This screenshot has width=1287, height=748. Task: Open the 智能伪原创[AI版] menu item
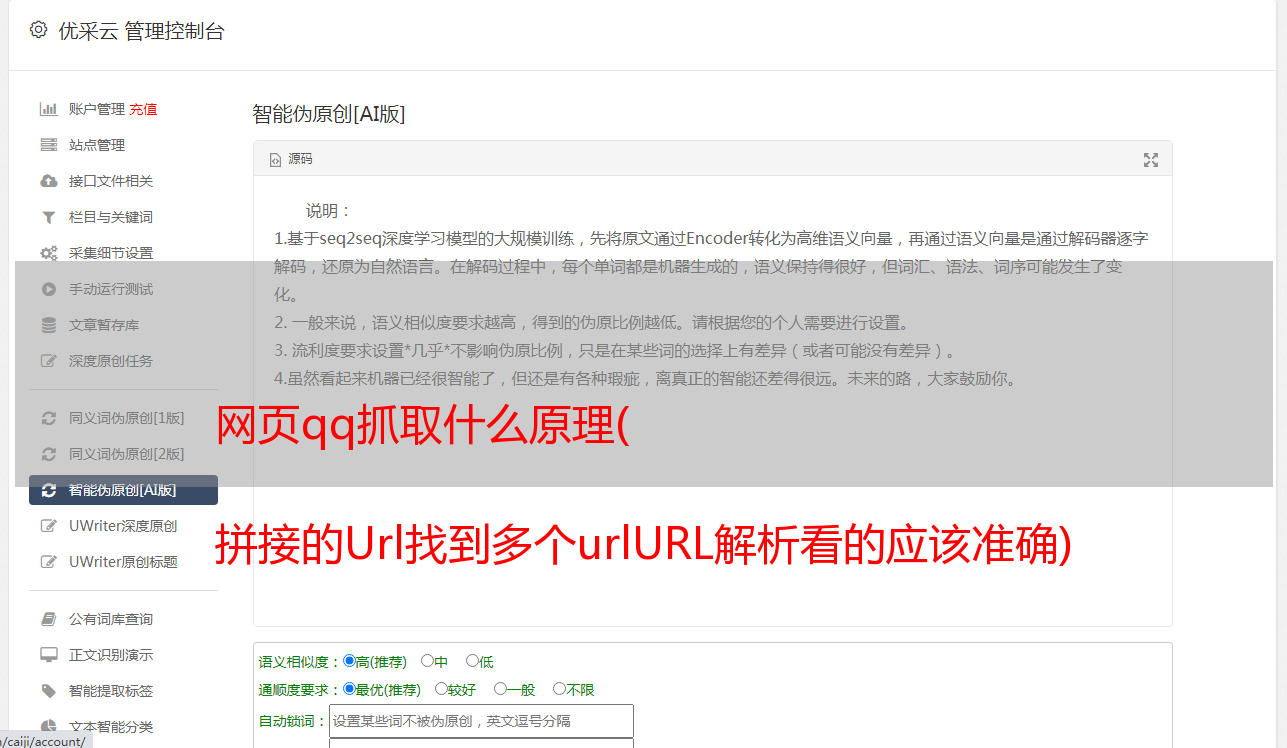click(123, 490)
